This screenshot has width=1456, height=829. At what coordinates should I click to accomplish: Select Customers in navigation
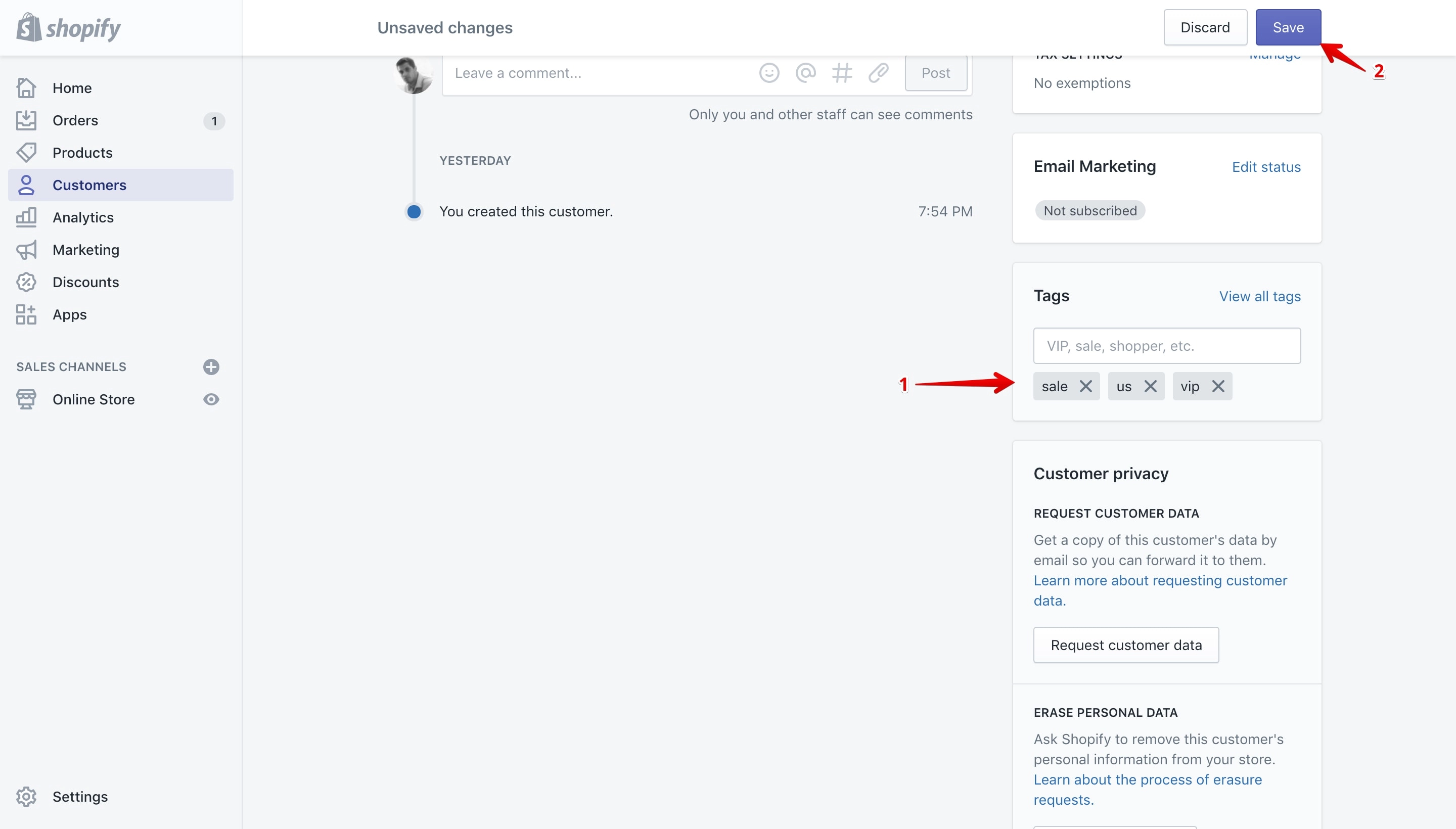(x=121, y=185)
